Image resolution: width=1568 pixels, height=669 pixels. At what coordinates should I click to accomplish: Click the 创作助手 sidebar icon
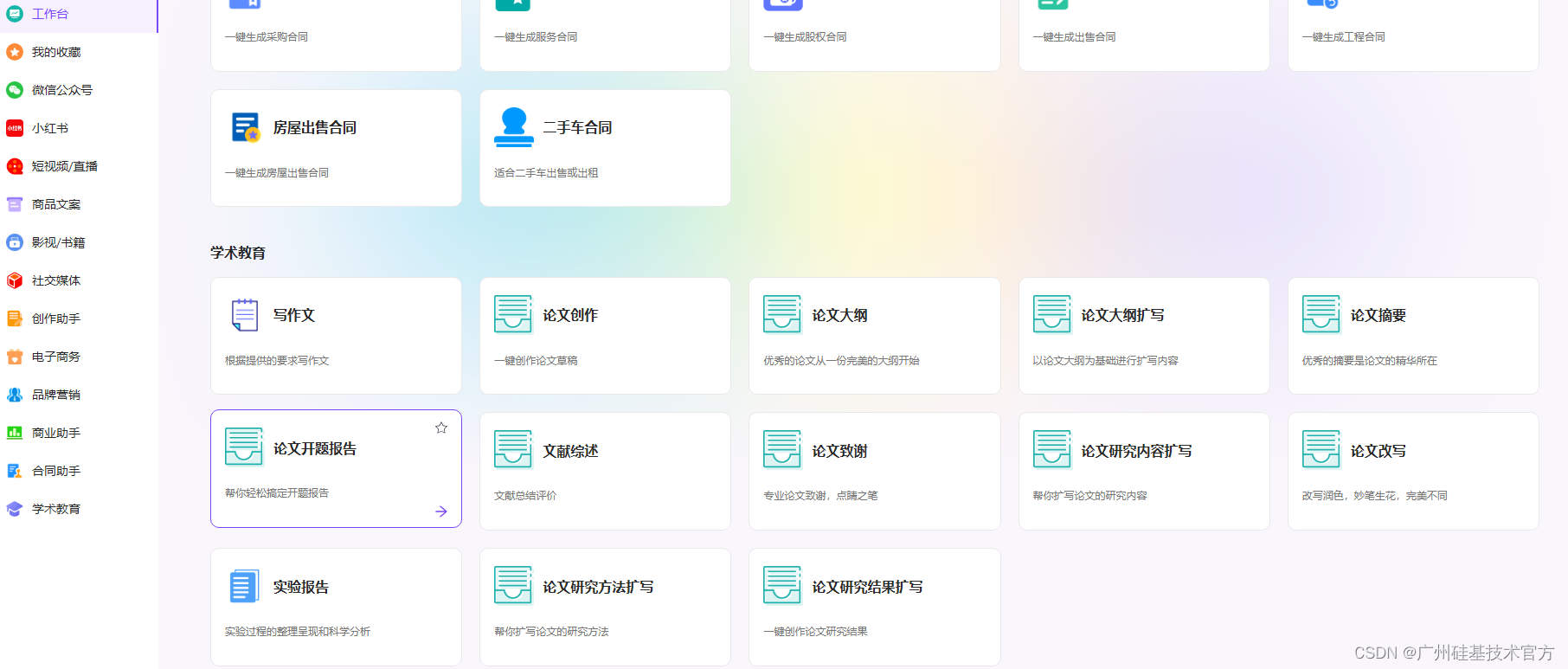[x=15, y=318]
